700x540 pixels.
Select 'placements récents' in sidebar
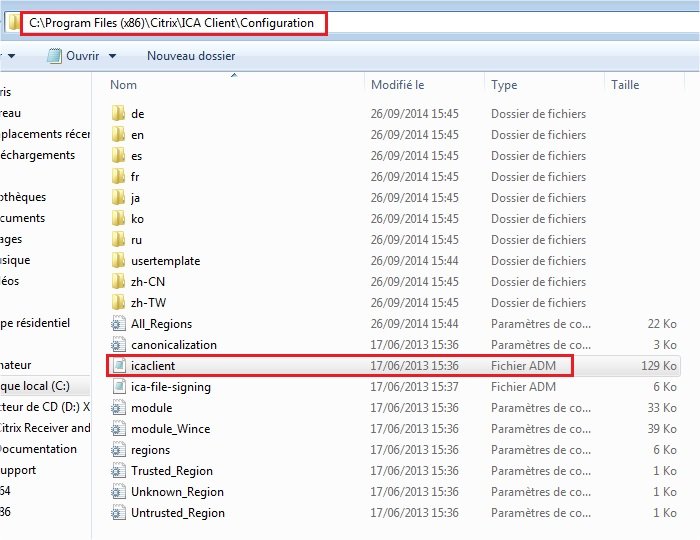click(45, 134)
